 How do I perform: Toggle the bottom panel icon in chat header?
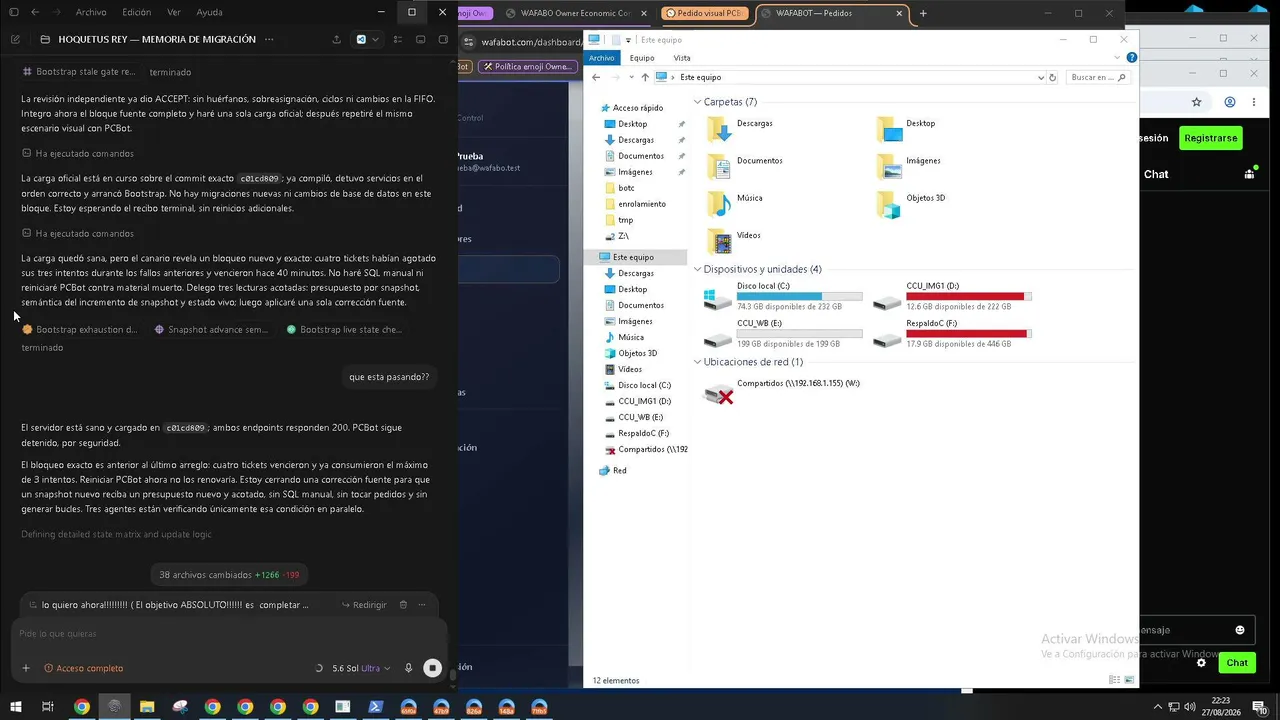[420, 39]
